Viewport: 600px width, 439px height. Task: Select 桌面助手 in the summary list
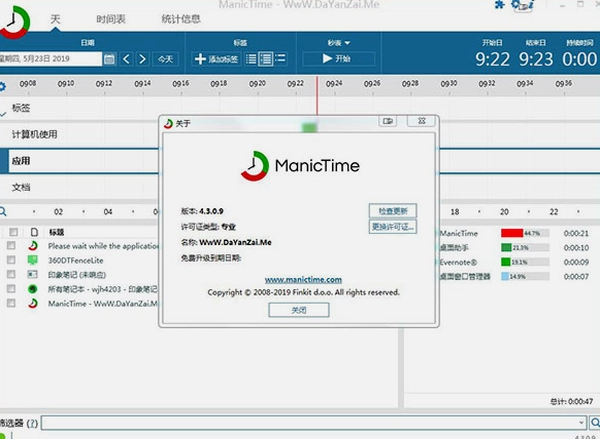pos(454,248)
